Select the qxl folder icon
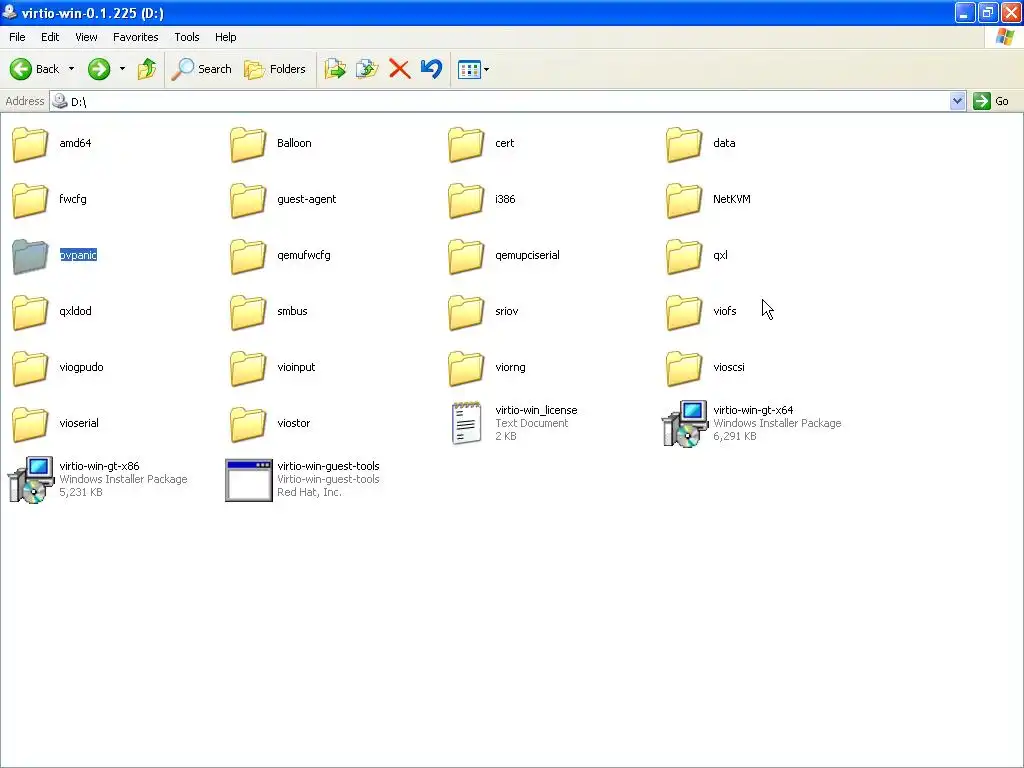This screenshot has width=1024, height=768. (x=684, y=256)
